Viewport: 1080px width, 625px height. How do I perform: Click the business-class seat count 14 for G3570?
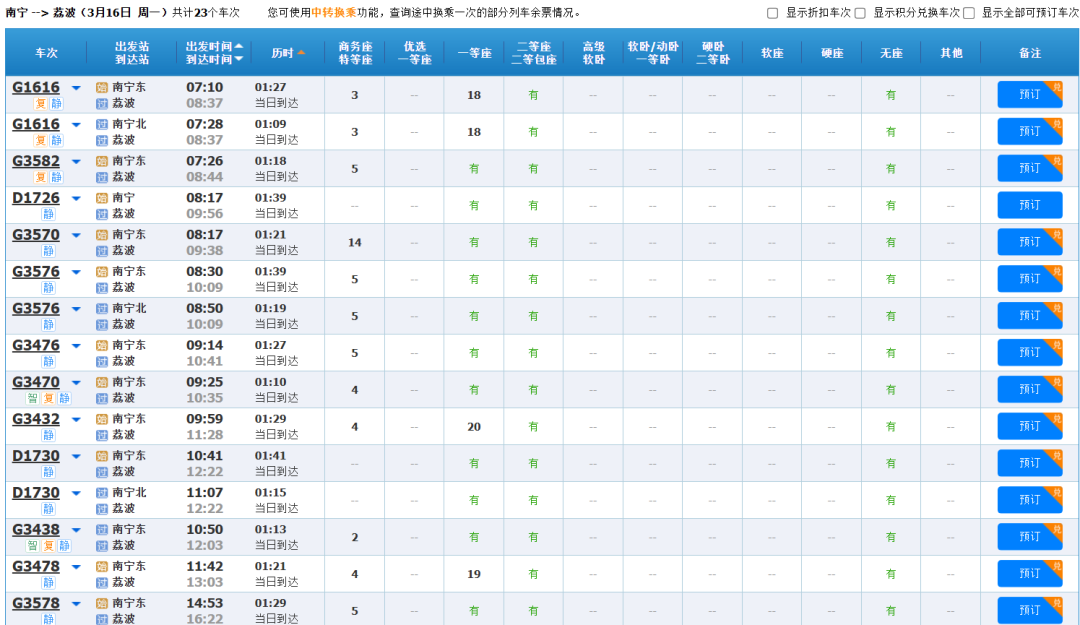click(354, 242)
